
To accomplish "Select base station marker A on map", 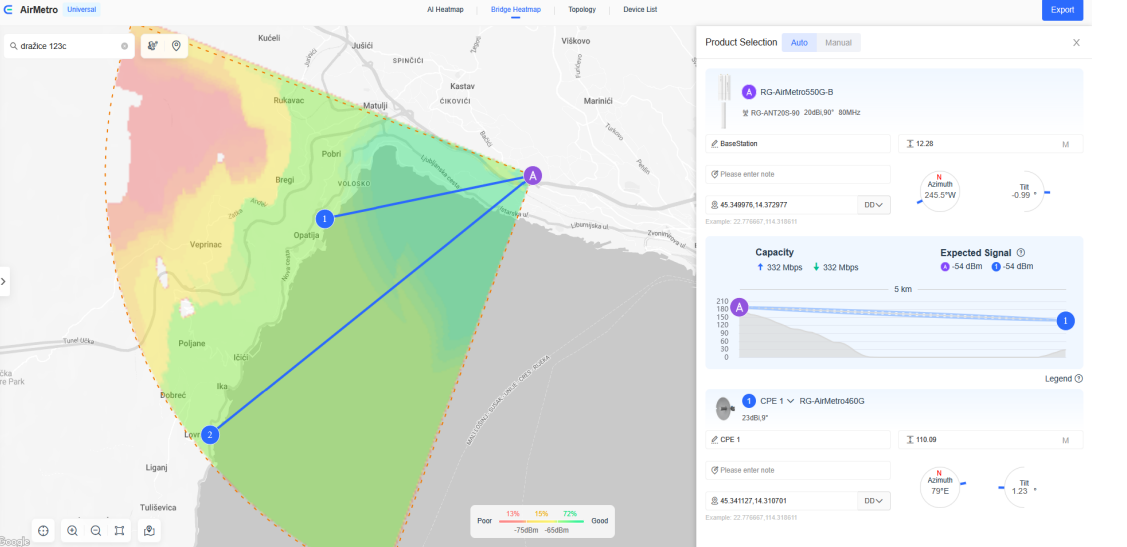I will pyautogui.click(x=532, y=175).
